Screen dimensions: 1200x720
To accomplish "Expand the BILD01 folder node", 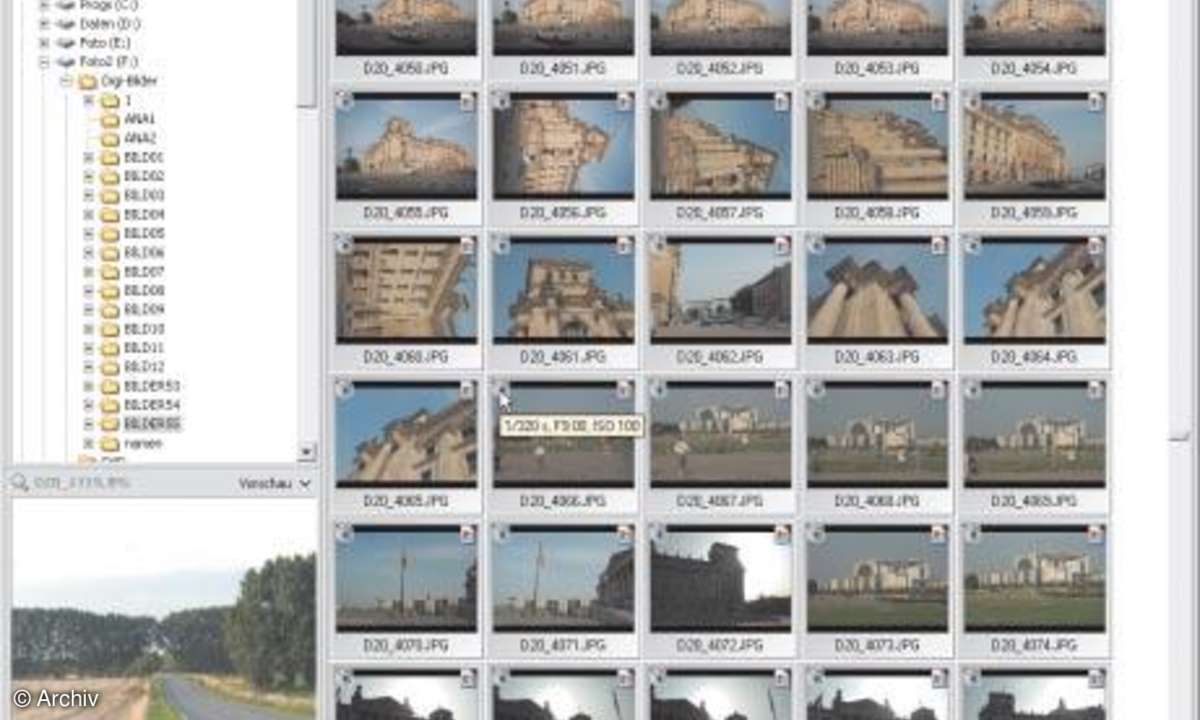I will (x=88, y=158).
